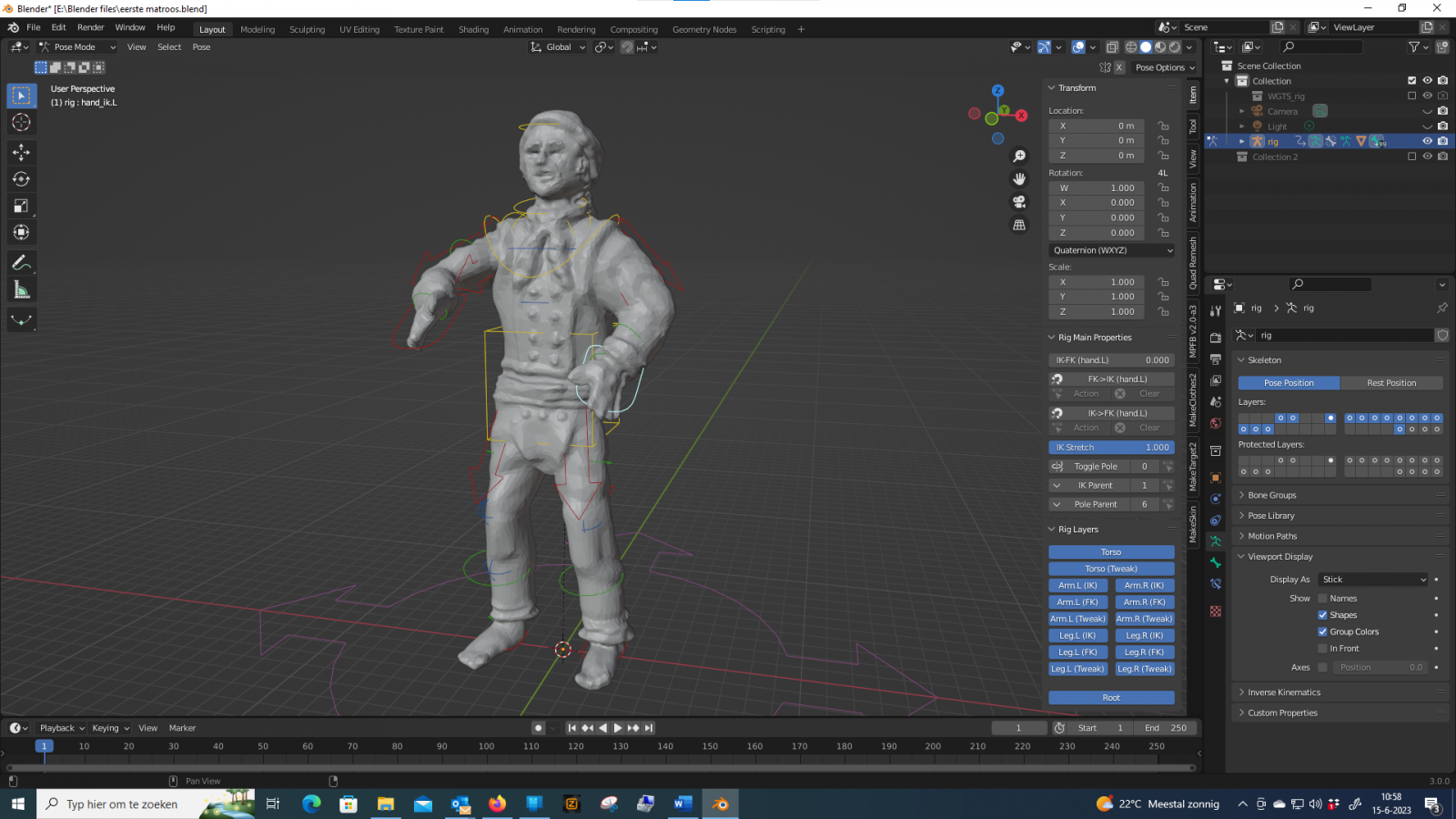Click Toggle Pole button
Screen dimensions: 1456x819
click(x=1096, y=467)
